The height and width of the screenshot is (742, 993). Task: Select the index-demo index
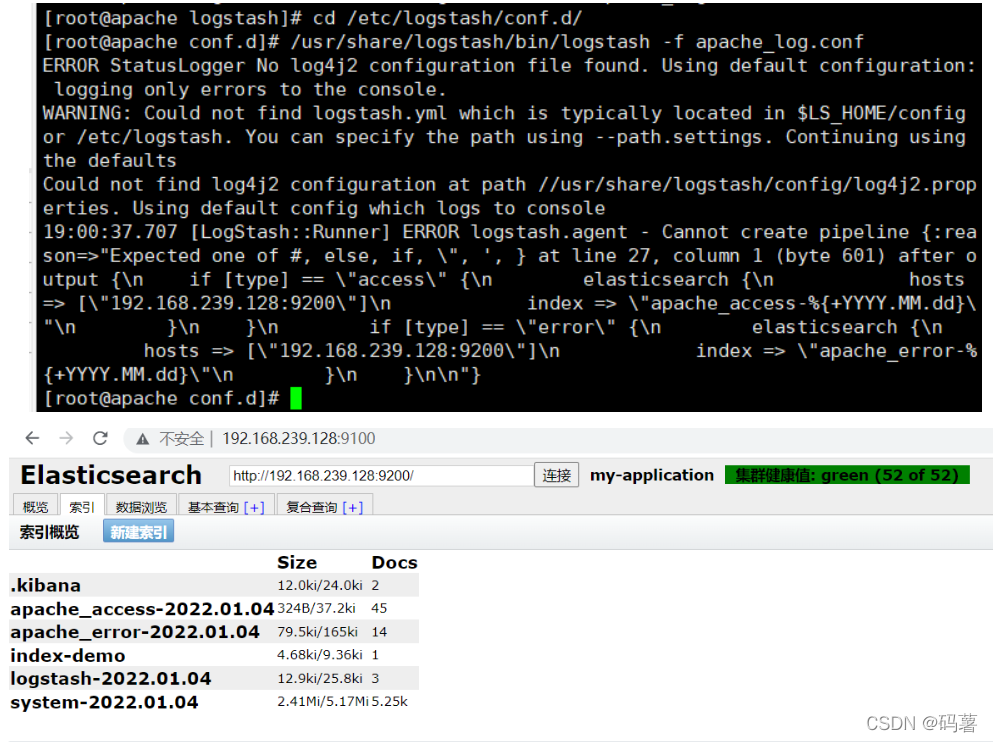(68, 655)
